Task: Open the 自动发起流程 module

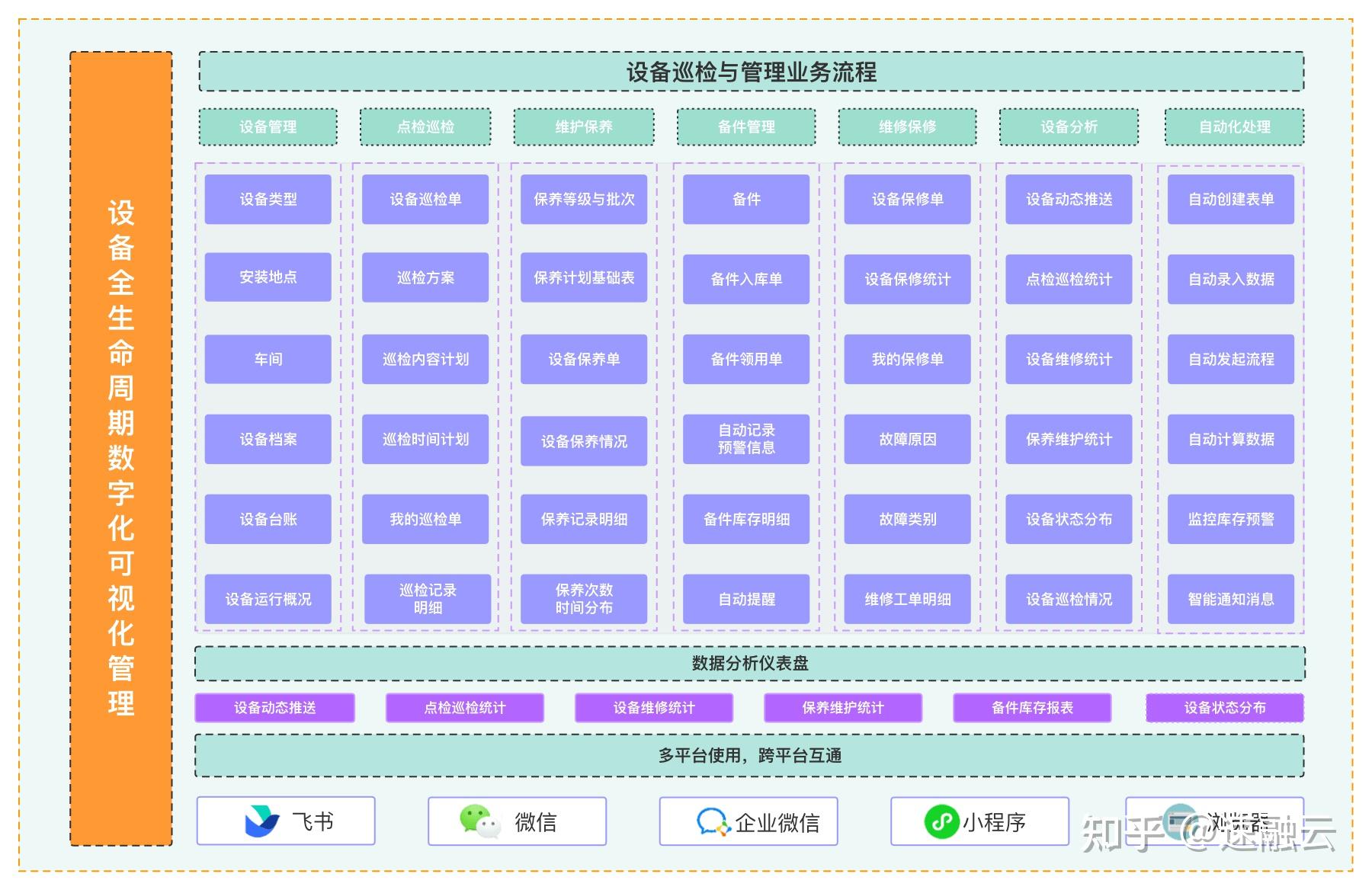Action: (x=1231, y=359)
